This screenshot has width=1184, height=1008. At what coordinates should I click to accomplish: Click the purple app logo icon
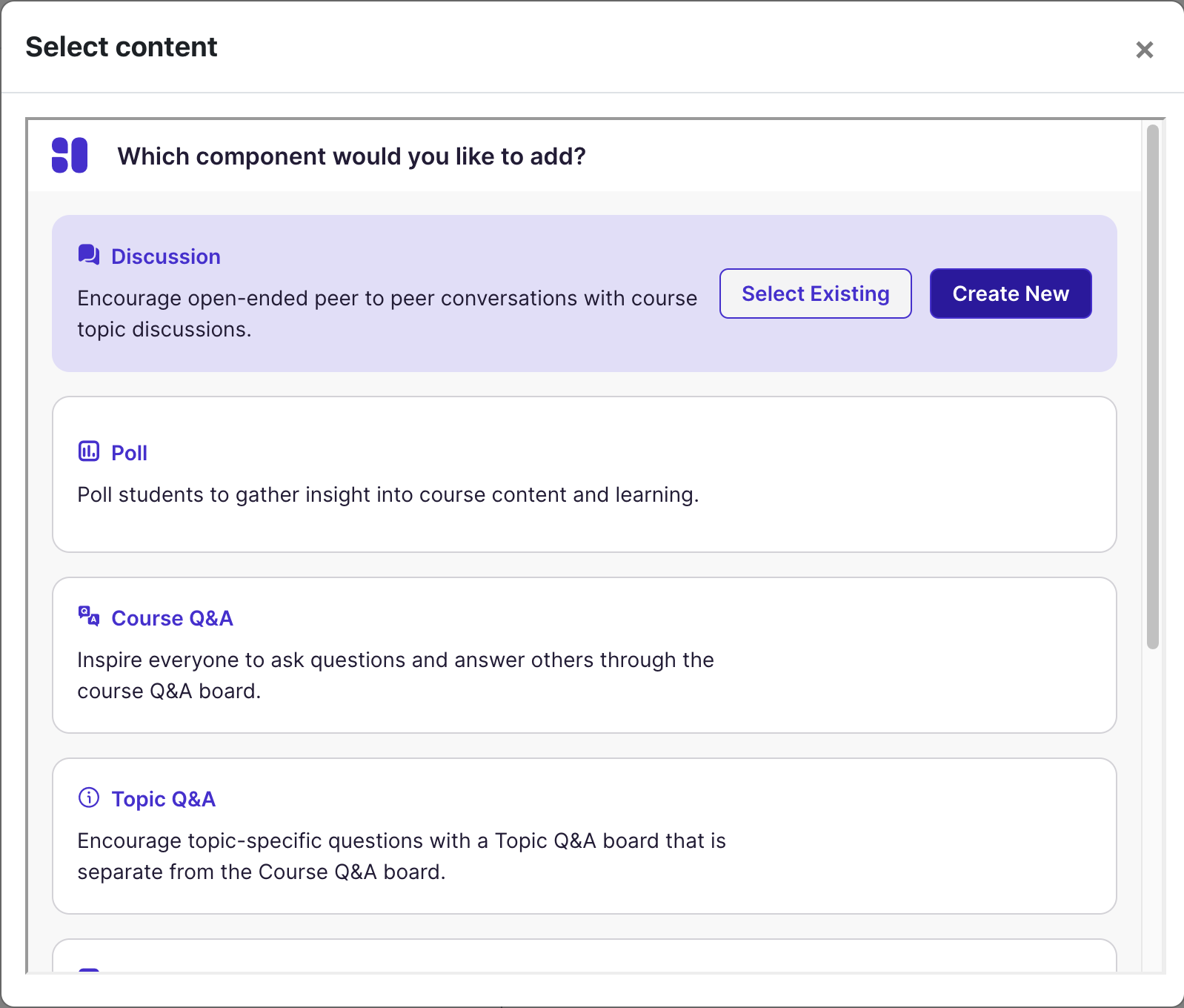70,156
